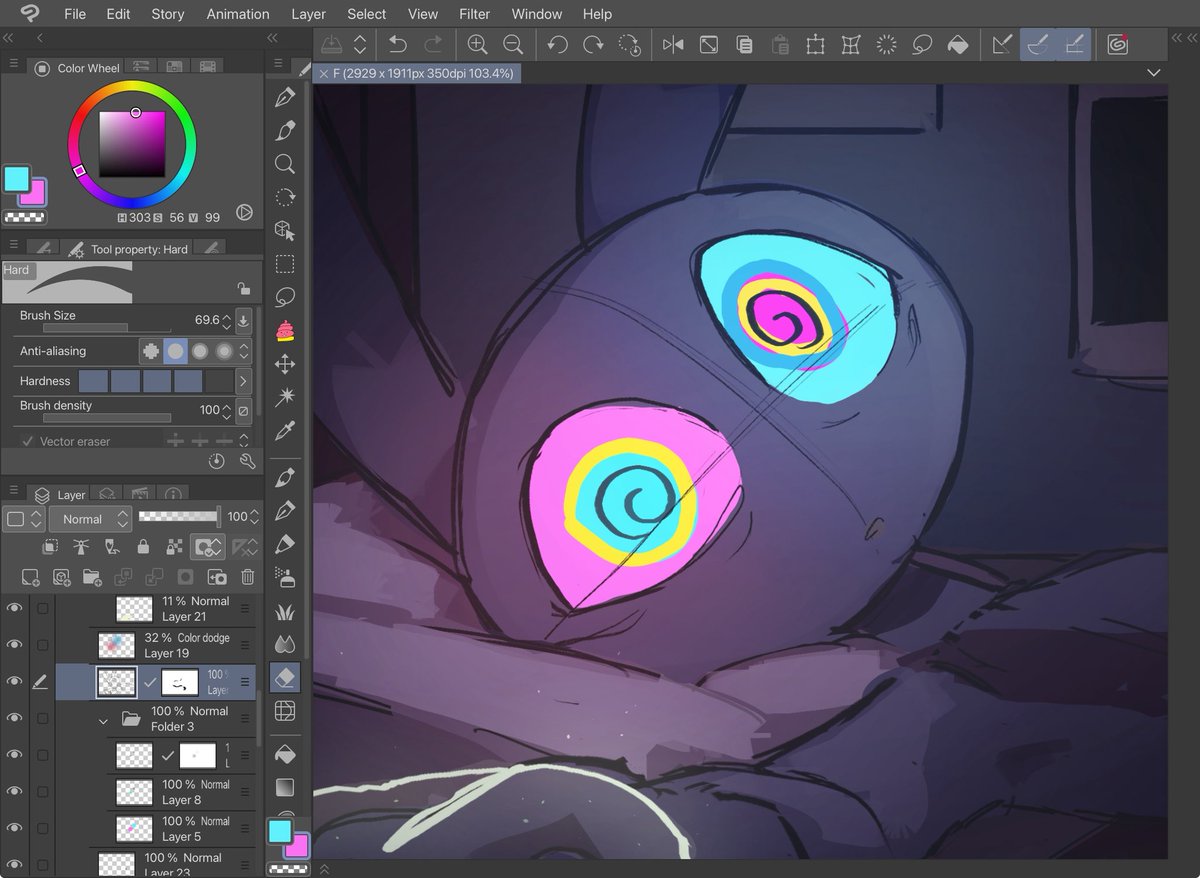Viewport: 1200px width, 878px height.
Task: Open the canvas tab dropdown arrow
Action: (x=1153, y=73)
